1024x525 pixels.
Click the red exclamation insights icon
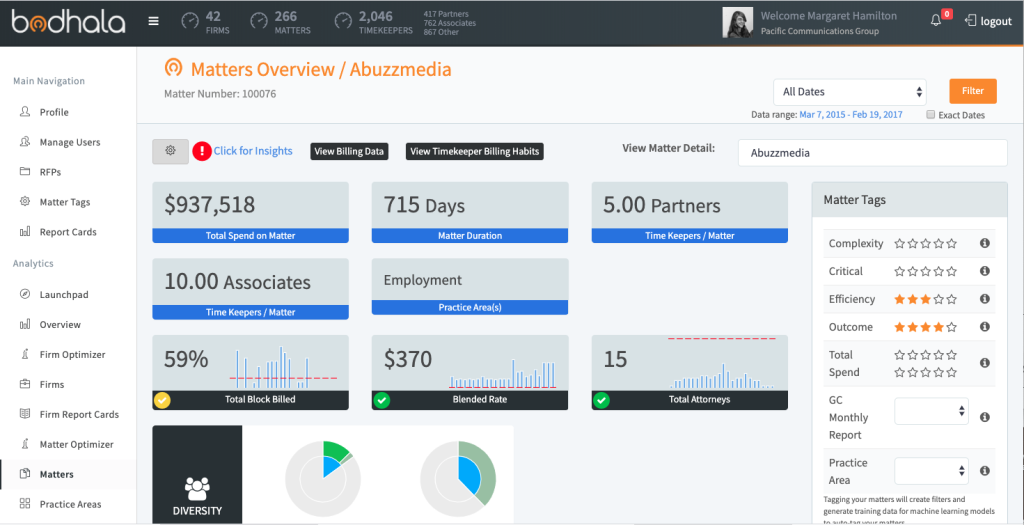tap(202, 151)
